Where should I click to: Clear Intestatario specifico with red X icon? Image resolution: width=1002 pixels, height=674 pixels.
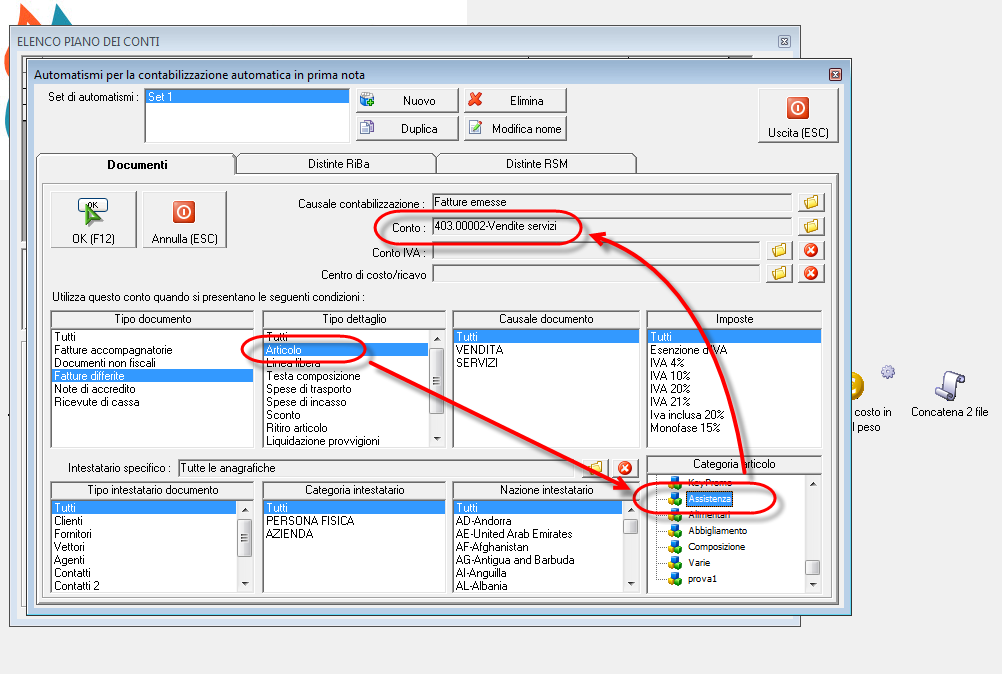coord(625,468)
